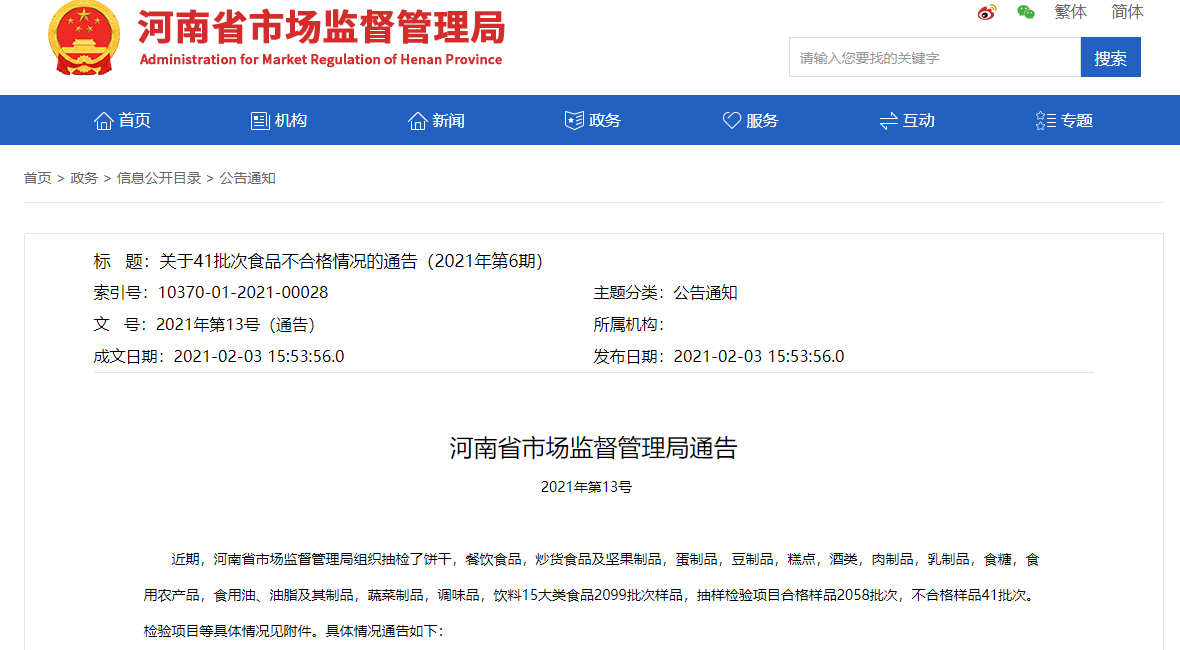This screenshot has width=1180, height=650.
Task: Select the document number 2021年第13号（通告）
Action: [236, 325]
